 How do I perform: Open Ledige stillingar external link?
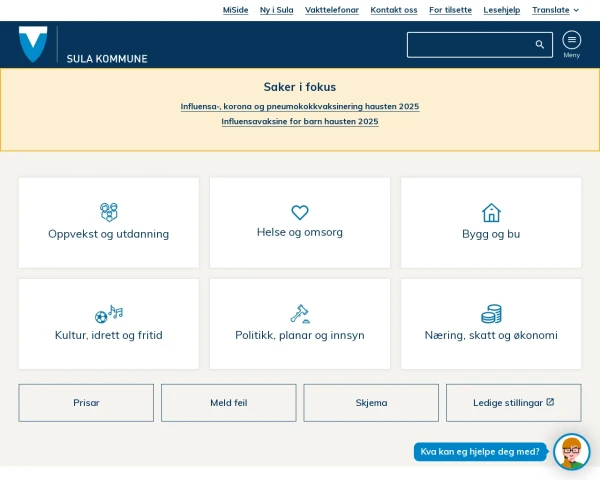coord(513,403)
